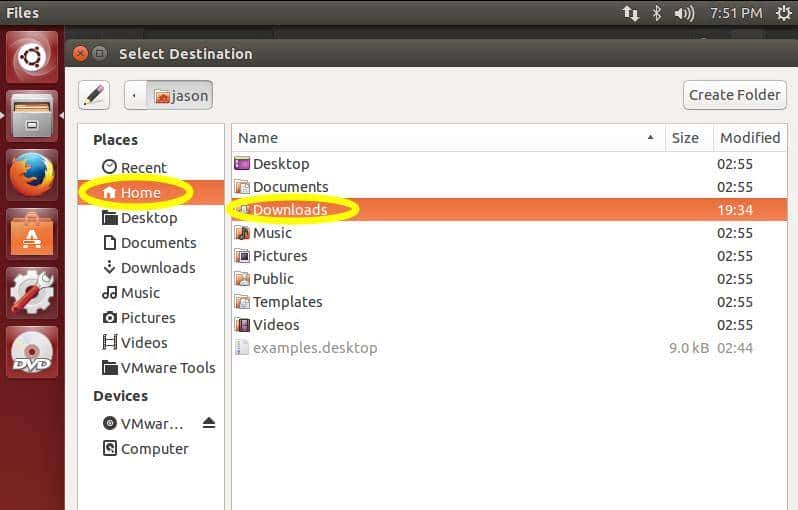The image size is (798, 510).
Task: Sort by the Modified column header
Action: 750,138
